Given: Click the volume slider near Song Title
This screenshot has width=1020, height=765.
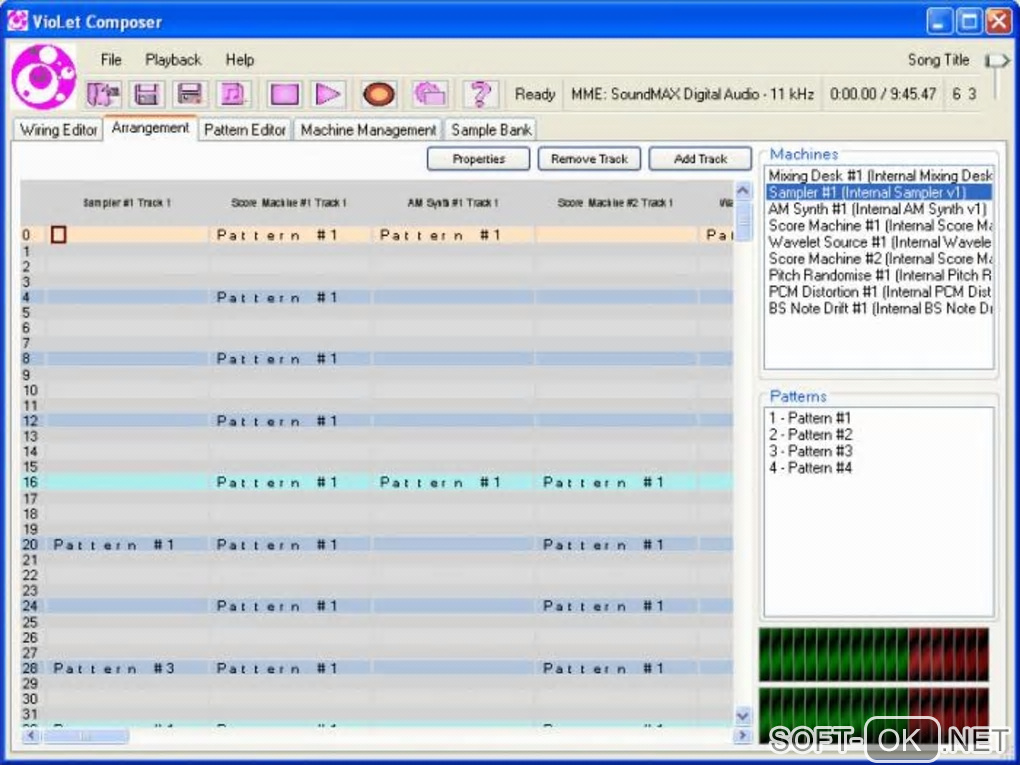Looking at the screenshot, I should (996, 62).
